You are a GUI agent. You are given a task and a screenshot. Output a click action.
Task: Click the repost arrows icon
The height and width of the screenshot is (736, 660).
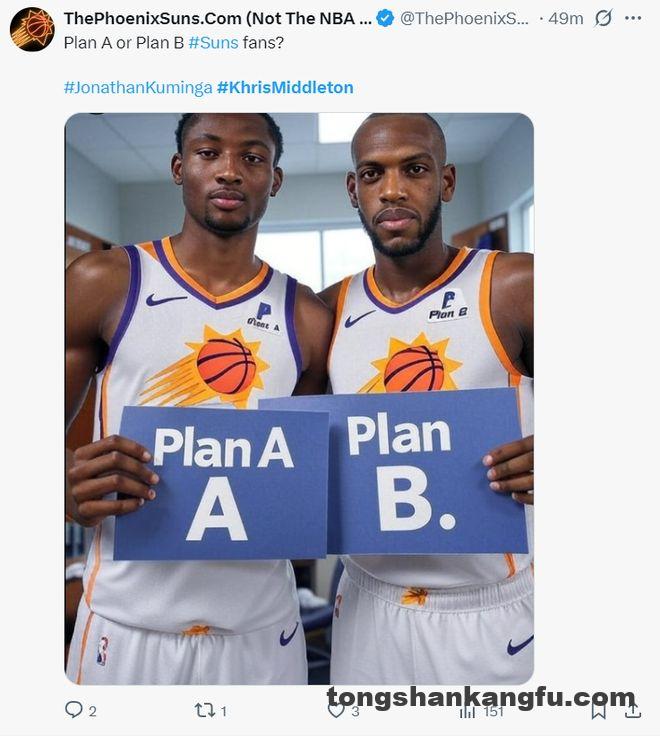coord(205,710)
